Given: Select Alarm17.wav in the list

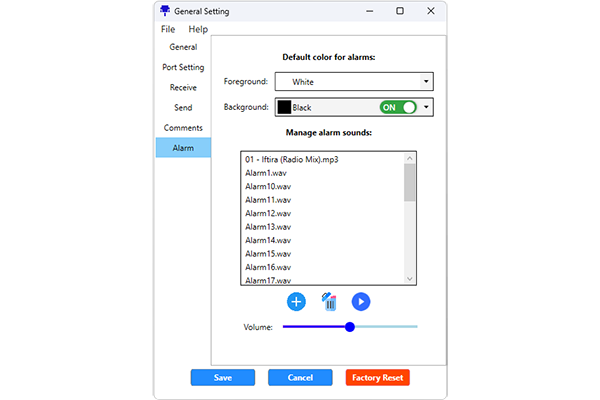Looking at the screenshot, I should click(x=323, y=280).
